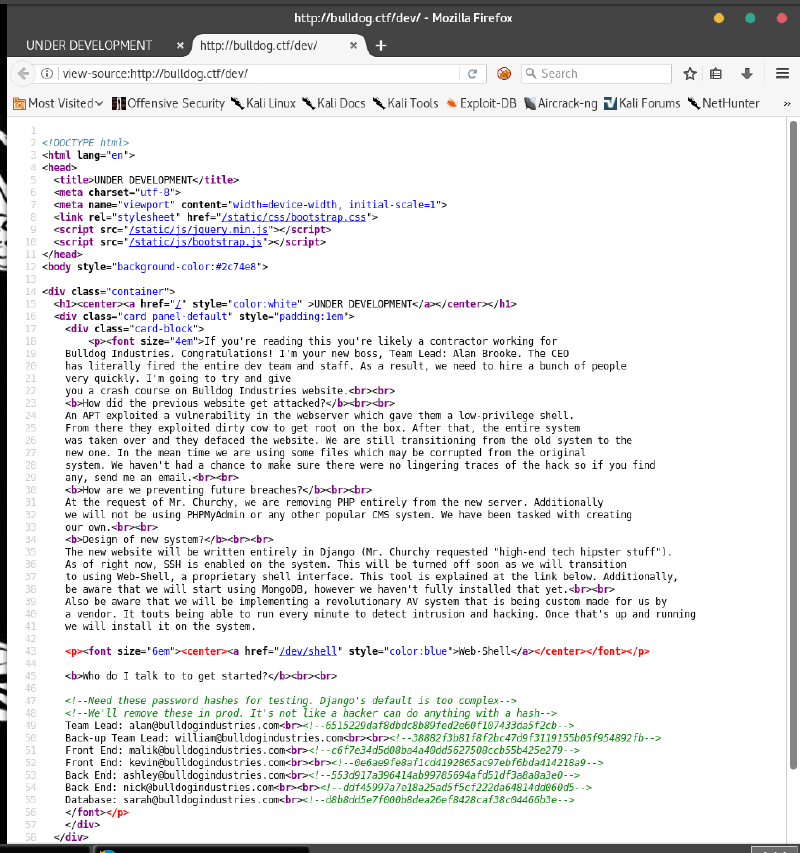
Task: Click in the Search box
Action: pos(600,73)
